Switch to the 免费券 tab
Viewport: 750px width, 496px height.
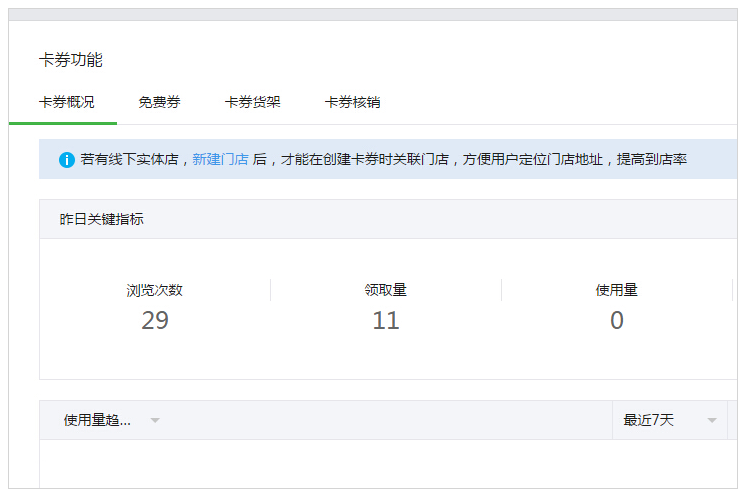click(x=159, y=102)
